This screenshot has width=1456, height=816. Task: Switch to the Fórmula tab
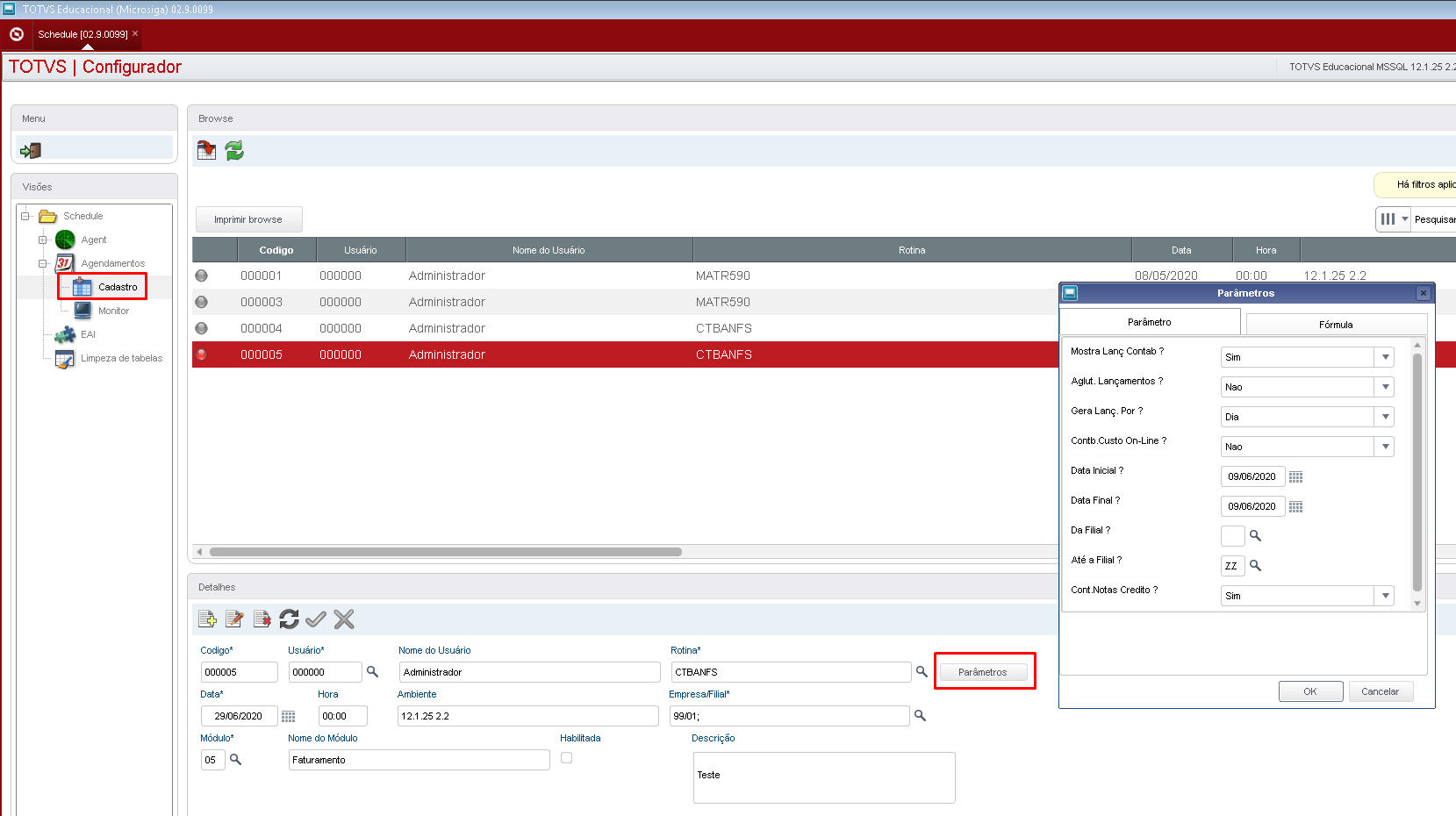[x=1336, y=325]
